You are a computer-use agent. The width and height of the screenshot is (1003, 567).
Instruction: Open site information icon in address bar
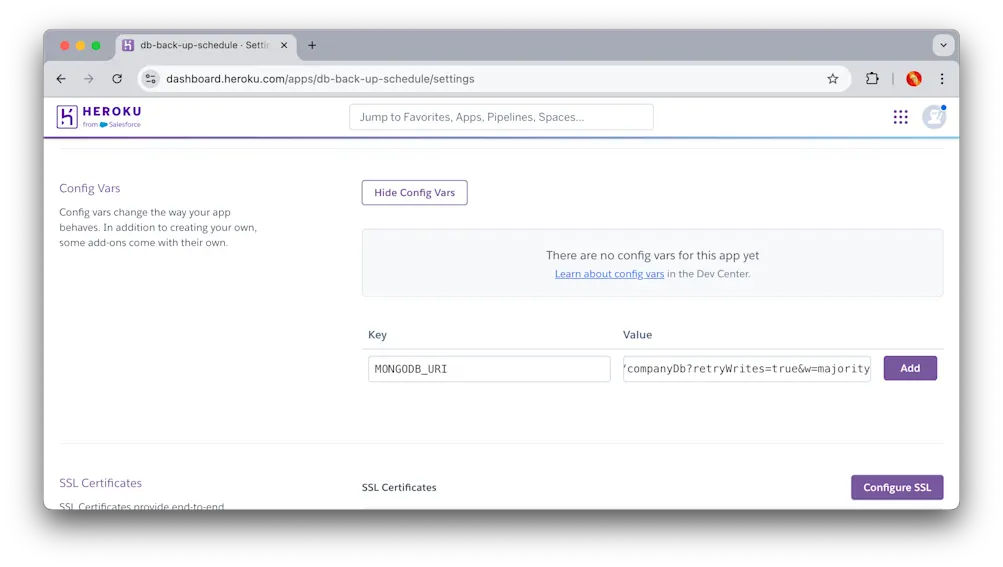tap(150, 79)
